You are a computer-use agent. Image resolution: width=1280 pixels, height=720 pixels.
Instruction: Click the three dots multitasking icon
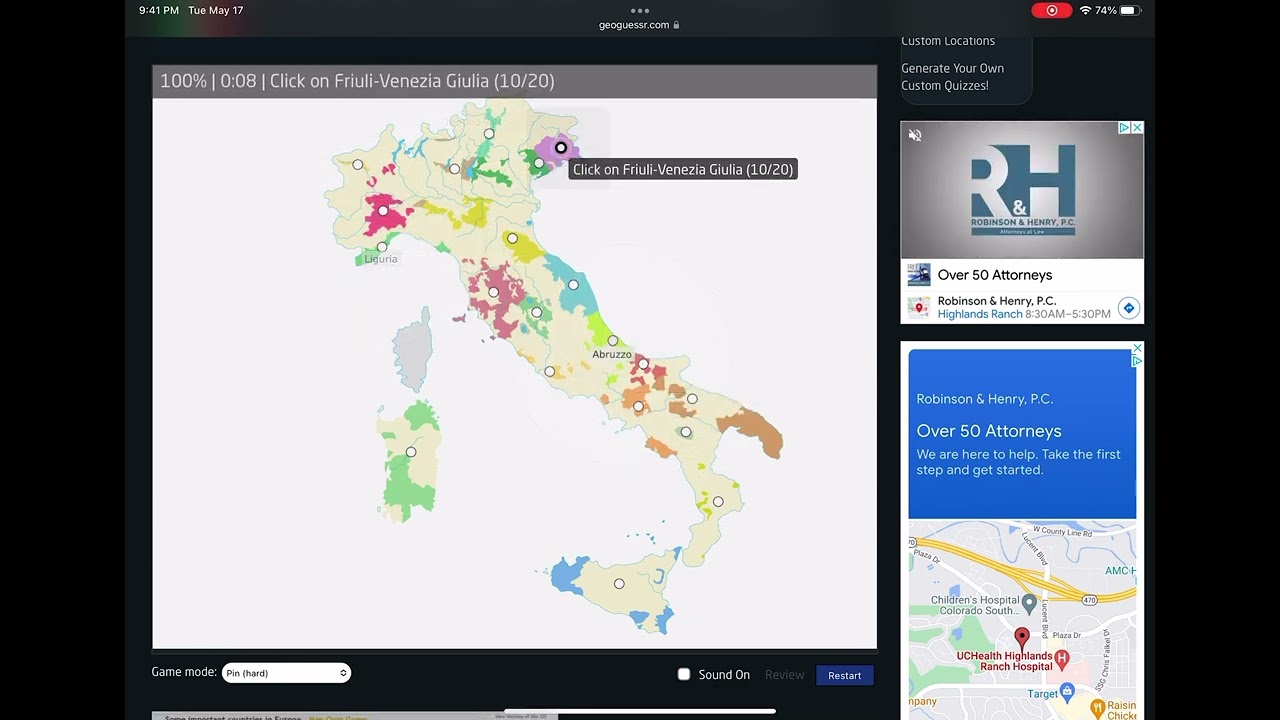pyautogui.click(x=640, y=11)
